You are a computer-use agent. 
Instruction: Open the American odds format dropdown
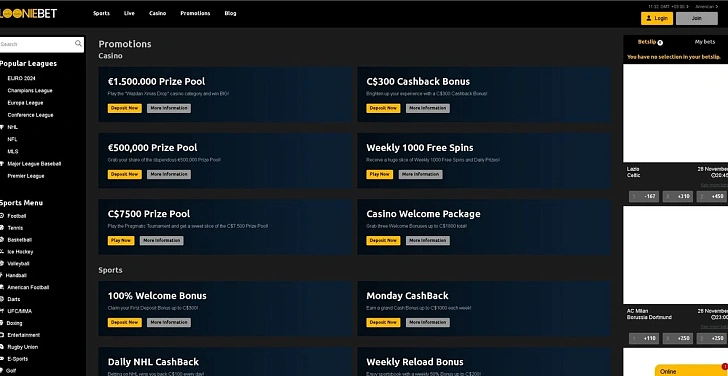click(x=706, y=6)
